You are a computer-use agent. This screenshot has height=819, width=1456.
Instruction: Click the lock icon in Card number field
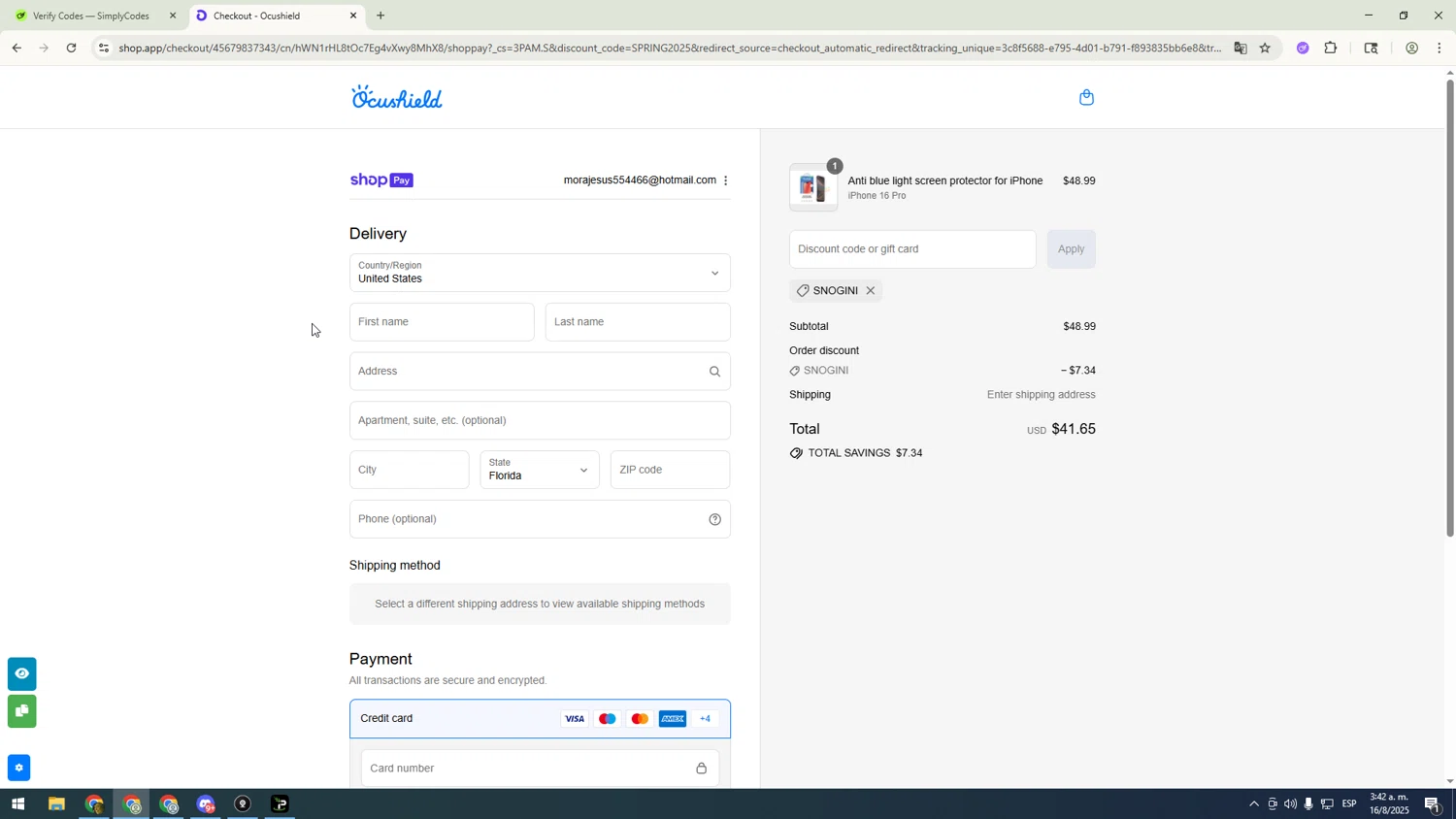pos(701,769)
